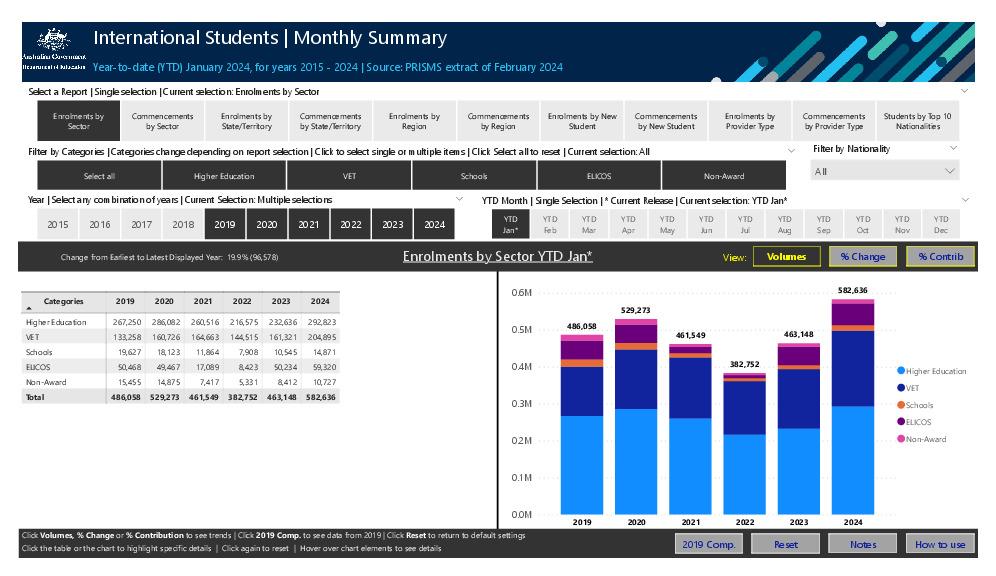This screenshot has width=996, height=576.
Task: Open the Notes panel
Action: (862, 544)
